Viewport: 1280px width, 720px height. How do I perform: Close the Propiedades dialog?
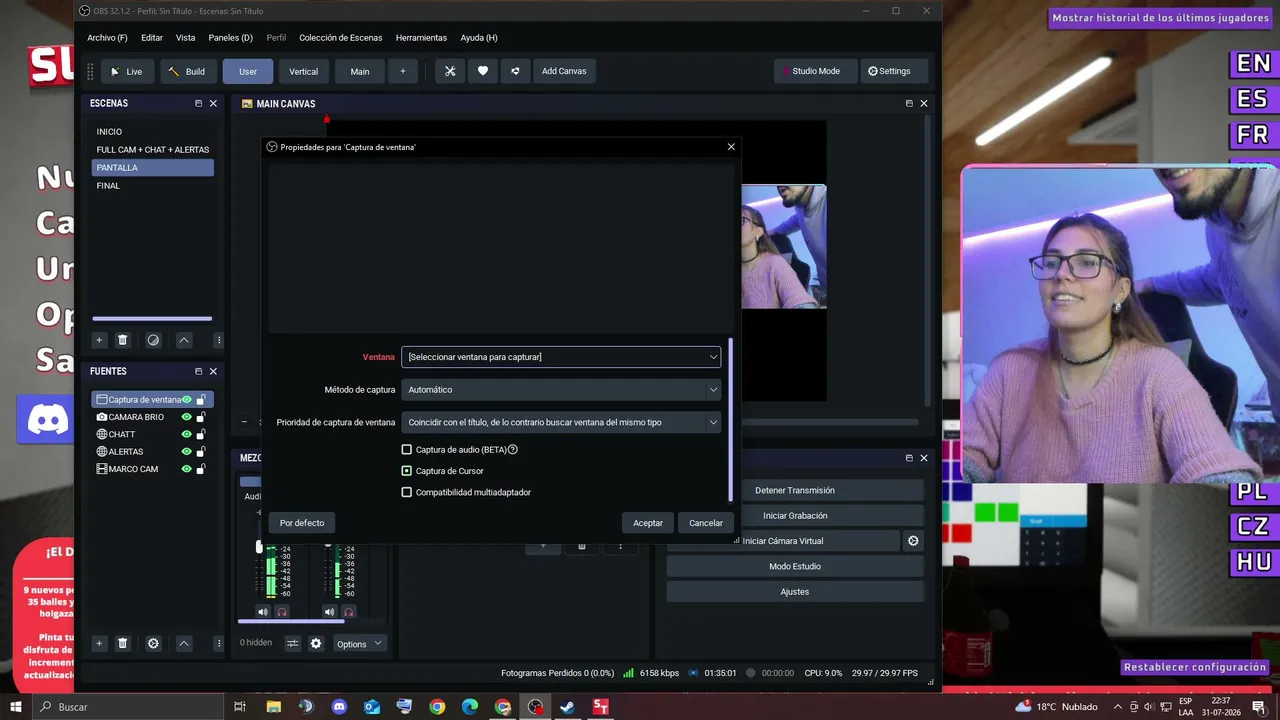click(x=731, y=147)
